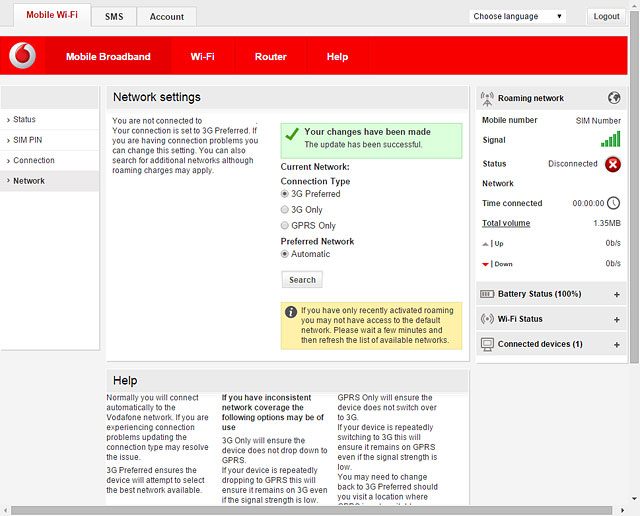This screenshot has width=640, height=516.
Task: Switch to the SMS tab
Action: pyautogui.click(x=114, y=17)
